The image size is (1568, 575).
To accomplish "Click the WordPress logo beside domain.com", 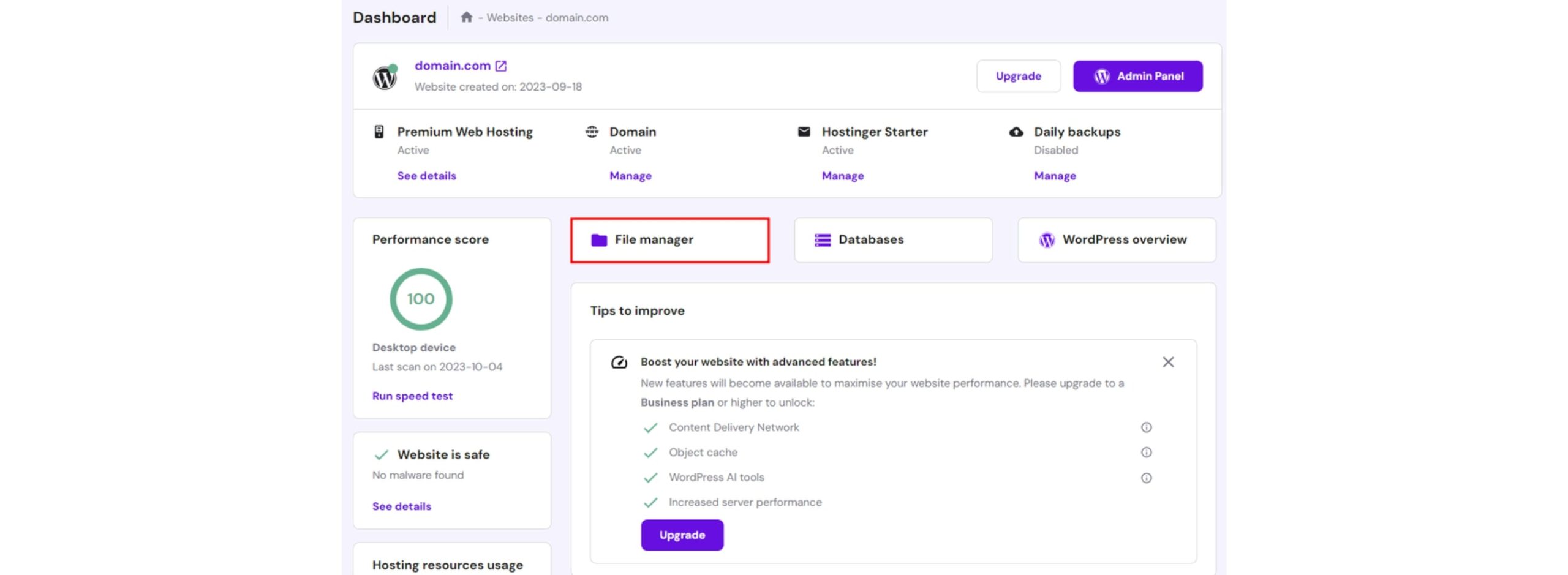I will pos(385,78).
